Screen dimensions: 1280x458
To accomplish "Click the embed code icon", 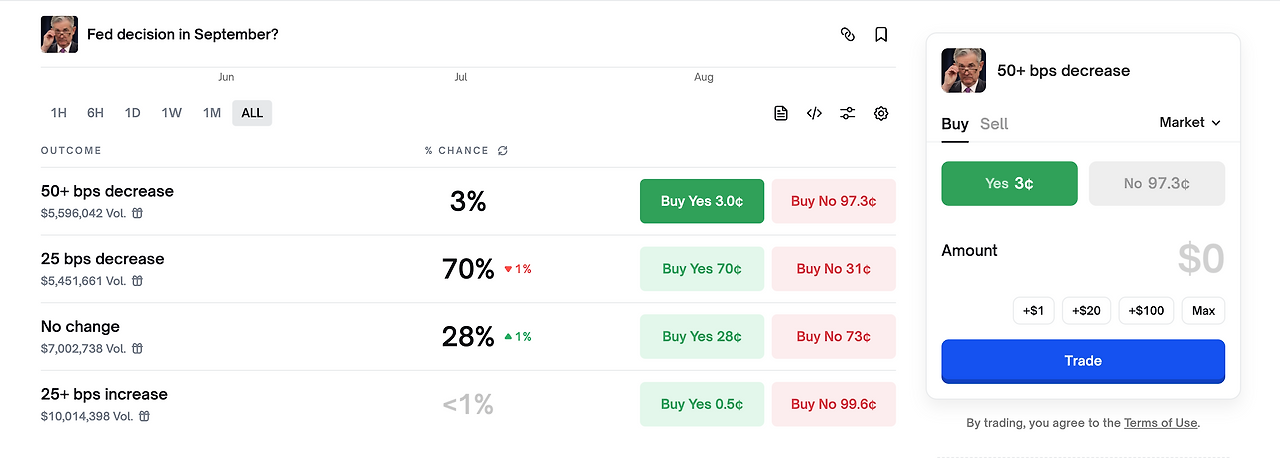I will 814,113.
